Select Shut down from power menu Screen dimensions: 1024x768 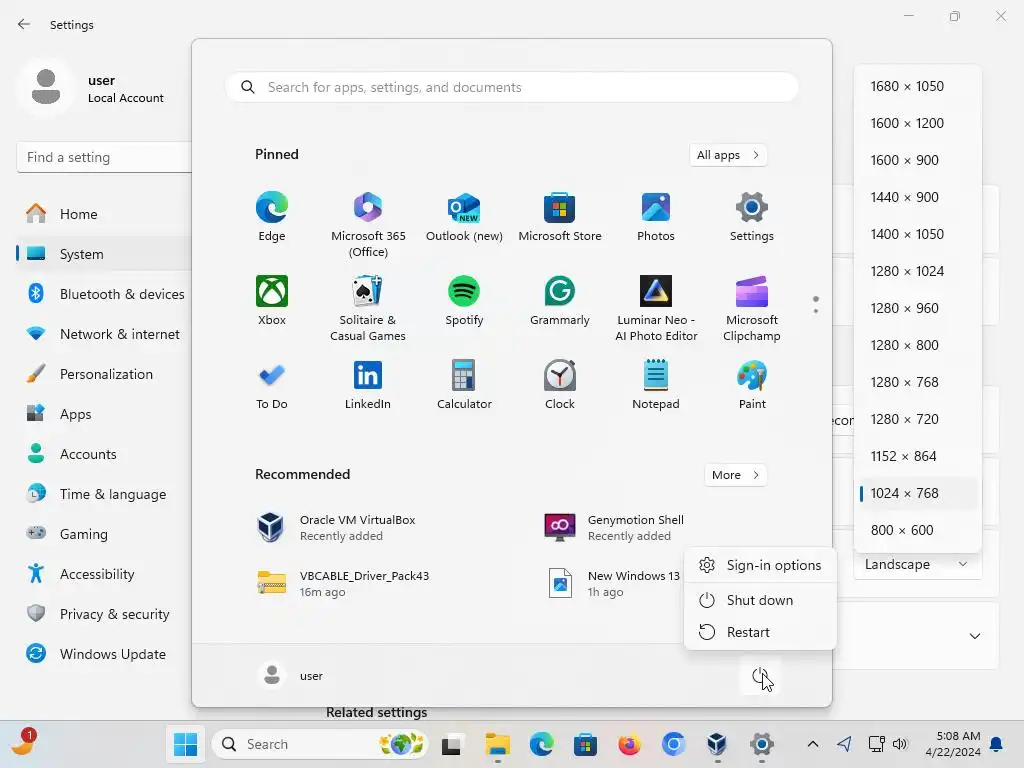click(x=760, y=600)
